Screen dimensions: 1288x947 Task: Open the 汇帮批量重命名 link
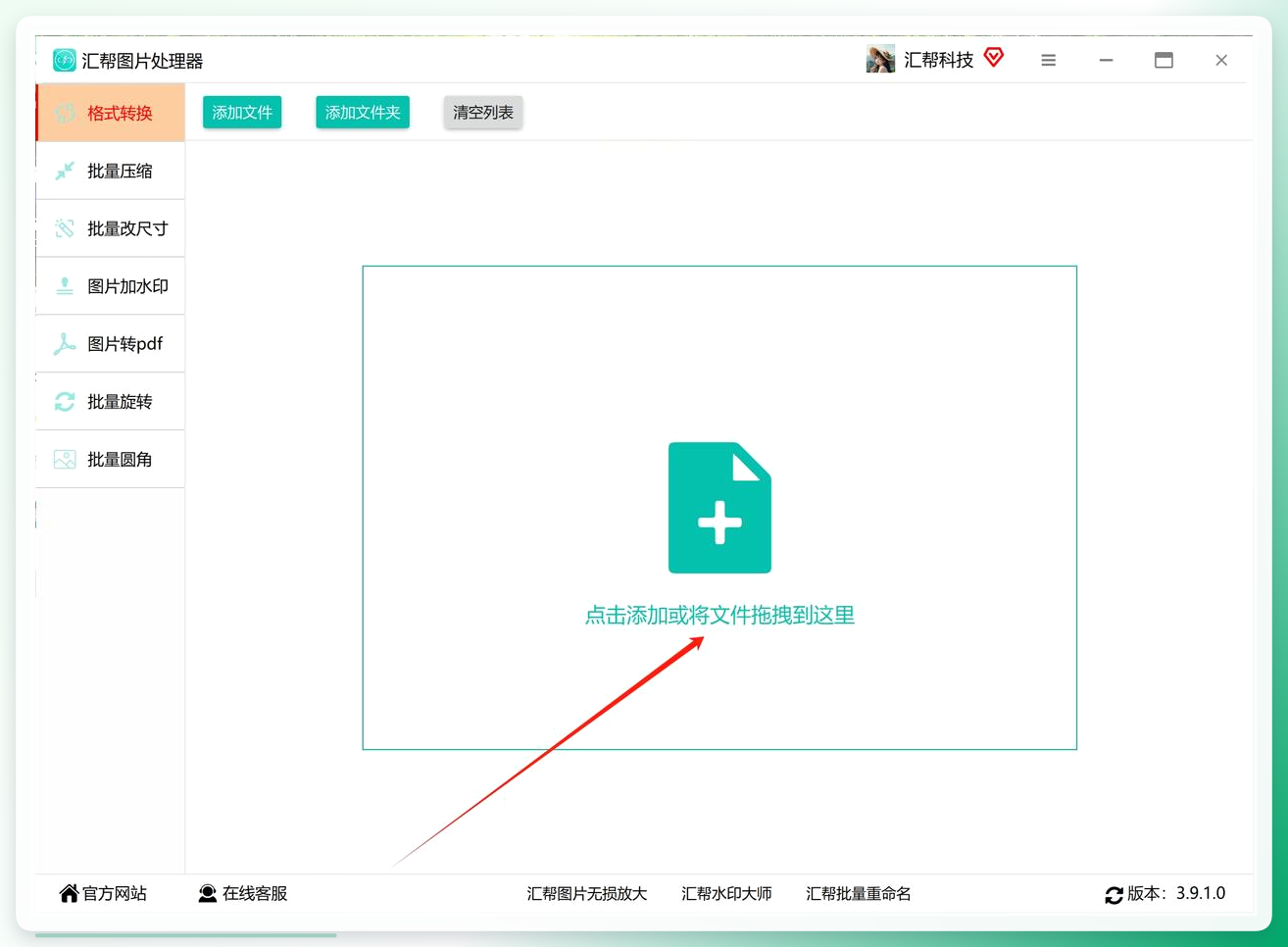coord(859,893)
